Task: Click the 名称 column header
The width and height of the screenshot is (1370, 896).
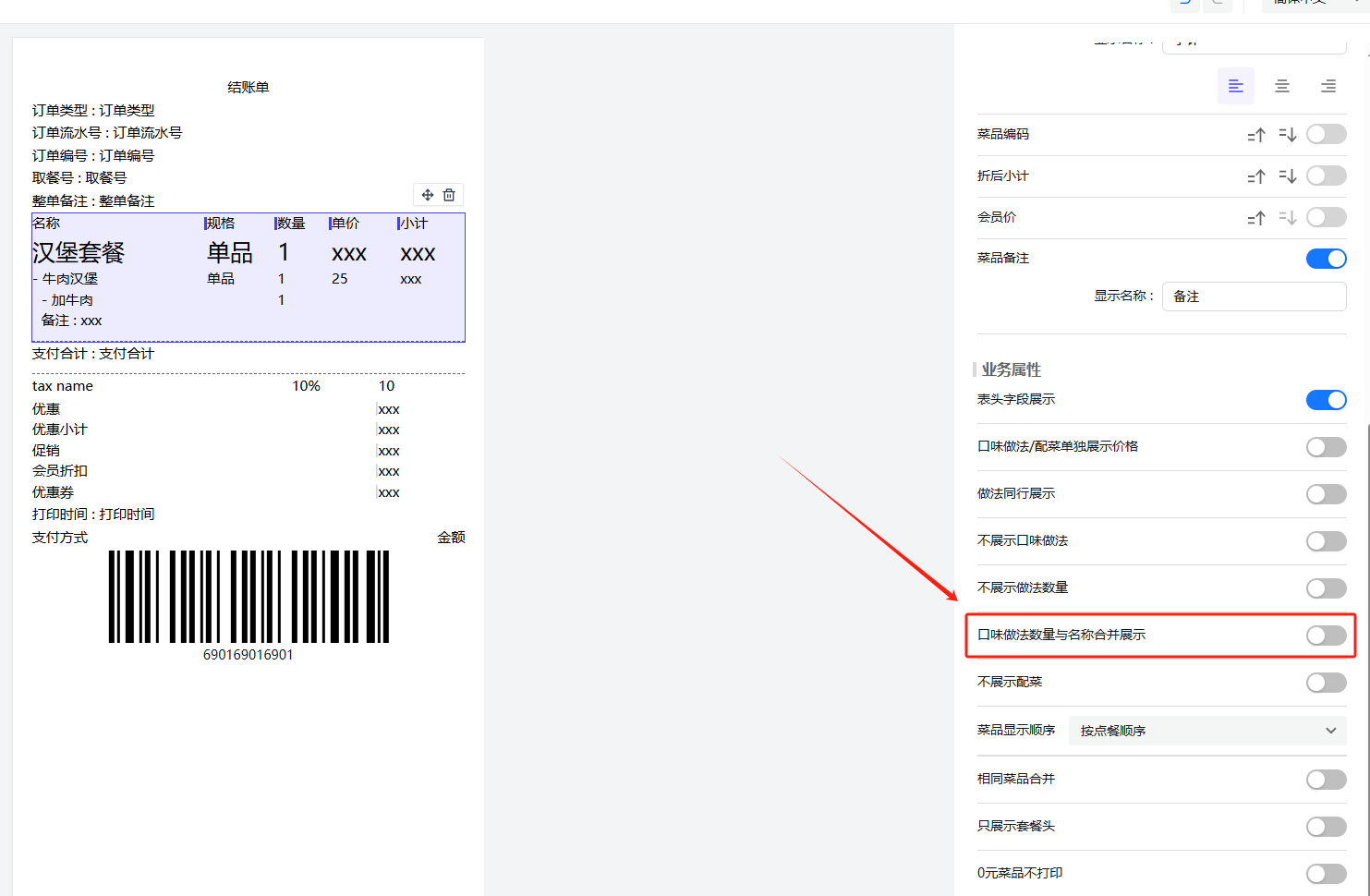Action: pyautogui.click(x=46, y=224)
